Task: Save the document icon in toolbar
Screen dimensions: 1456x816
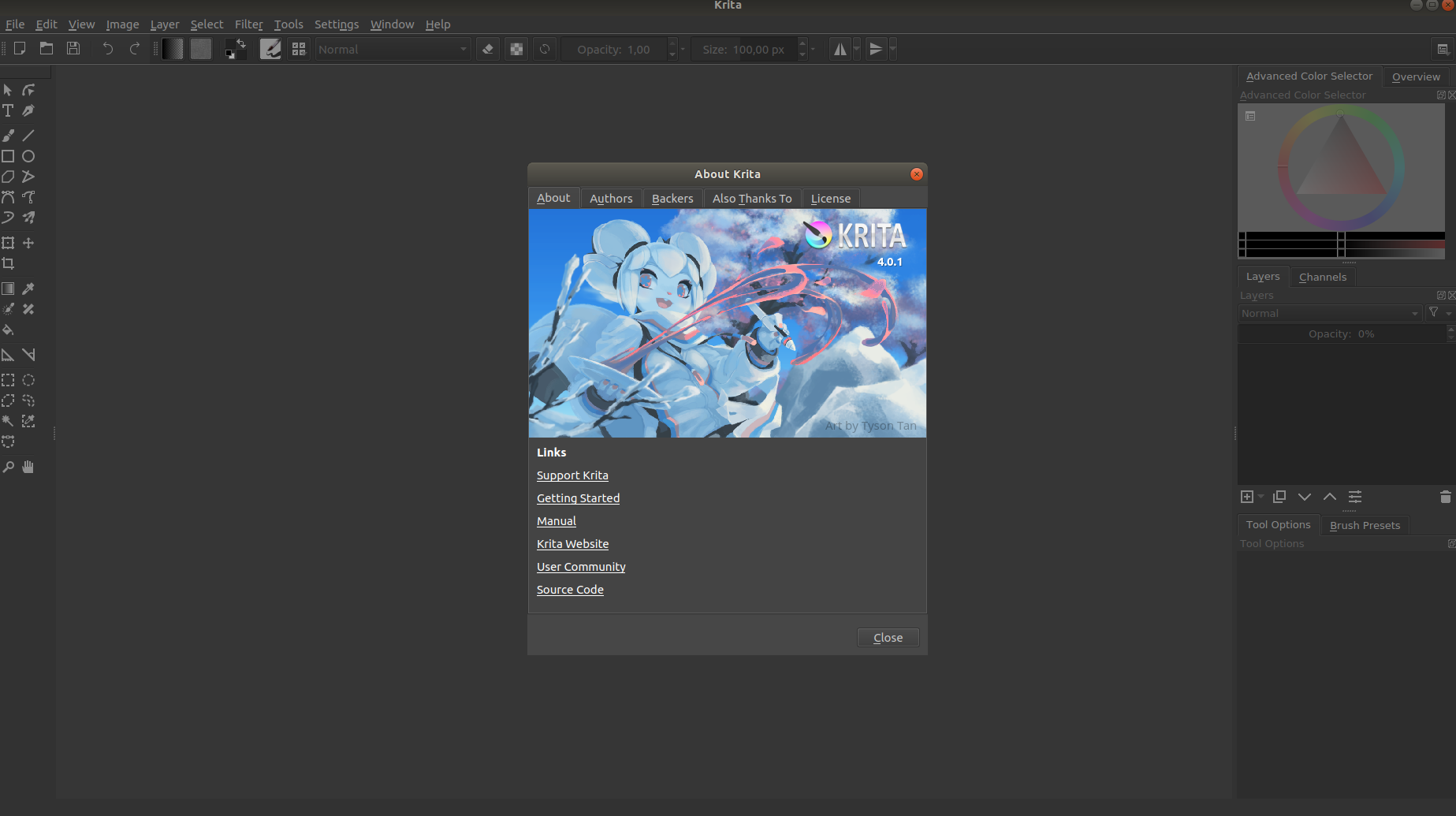Action: (73, 49)
